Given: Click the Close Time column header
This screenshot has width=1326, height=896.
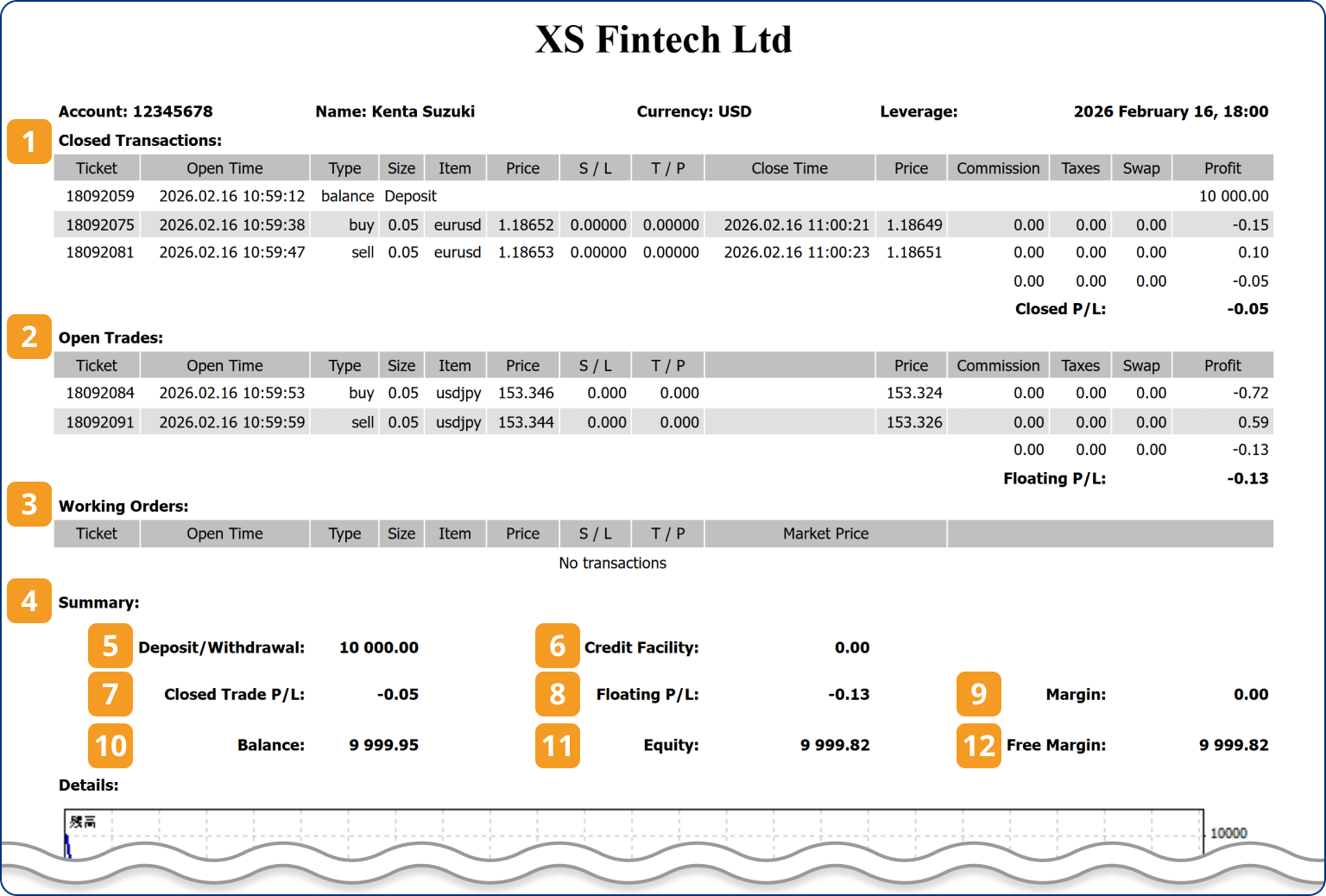Looking at the screenshot, I should (x=789, y=168).
